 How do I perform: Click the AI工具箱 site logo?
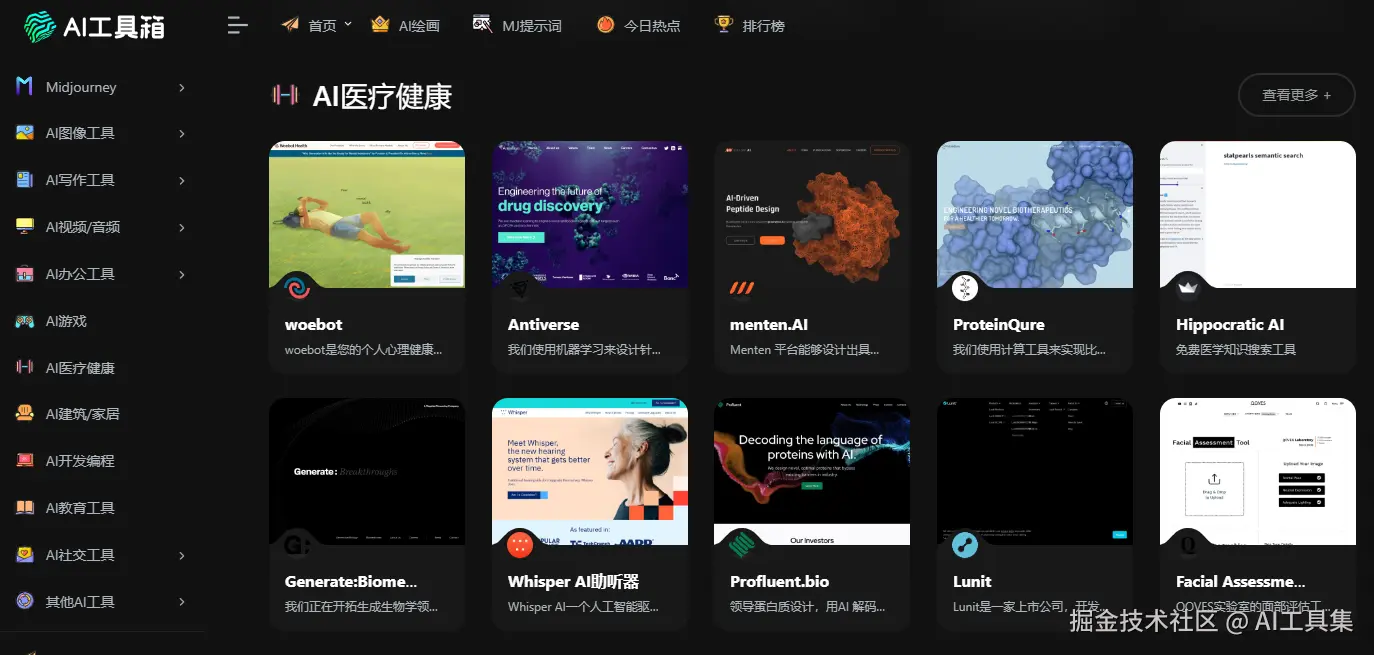click(x=94, y=27)
